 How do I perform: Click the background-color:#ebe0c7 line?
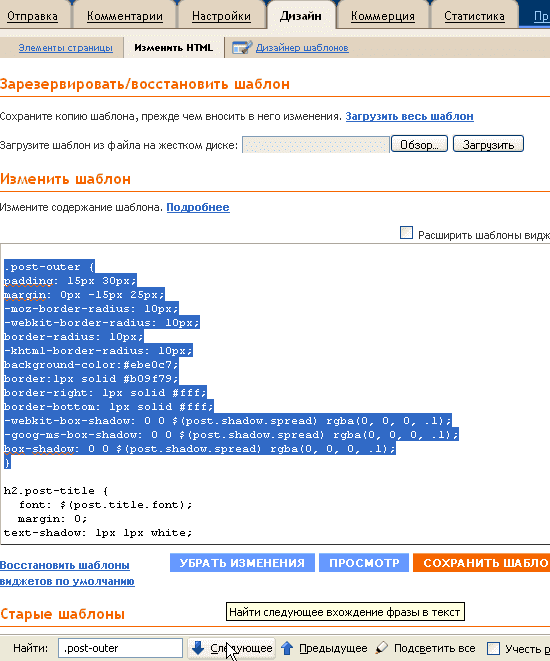point(91,365)
